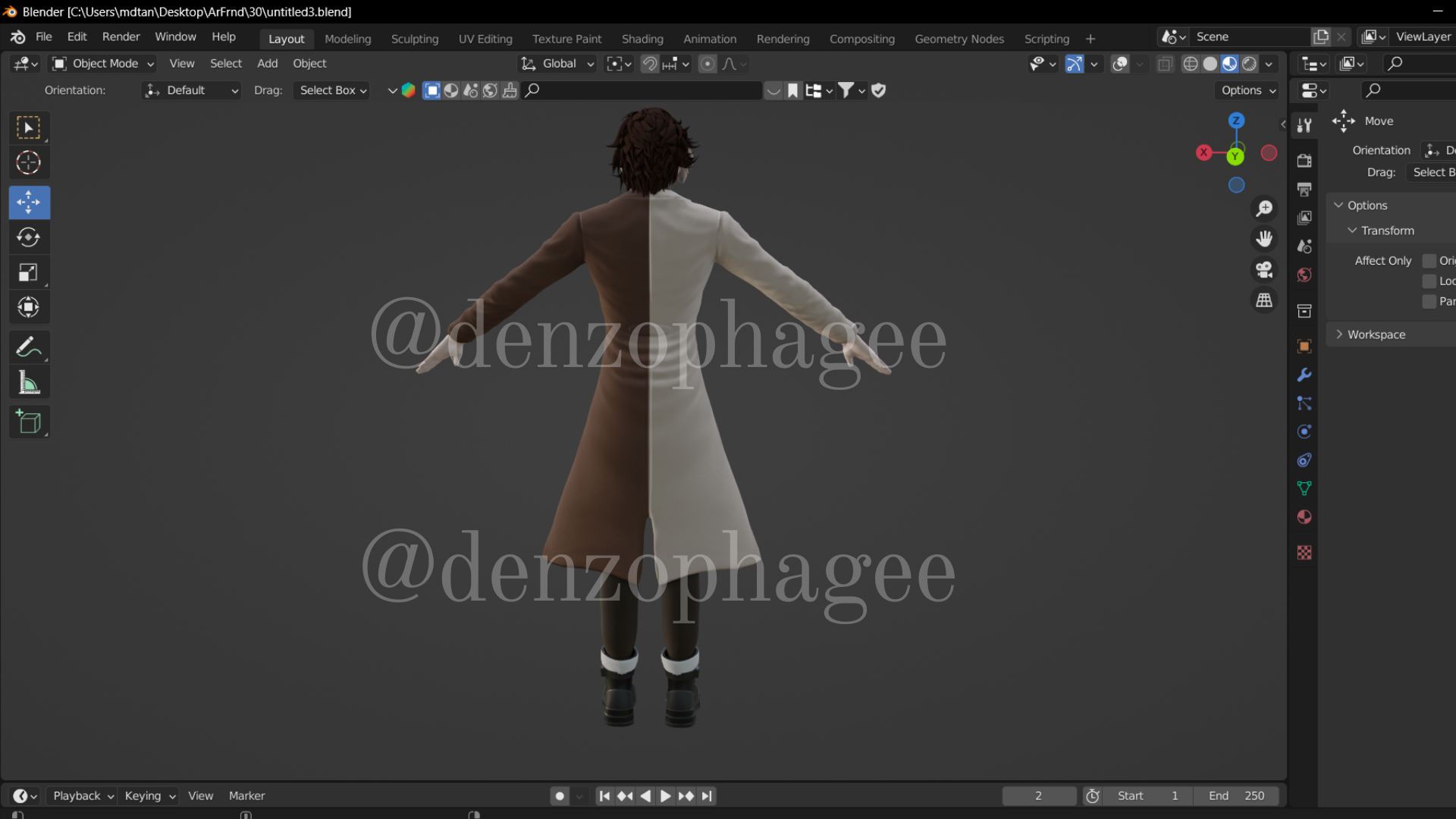1456x819 pixels.
Task: Switch to Geometry Nodes workspace tab
Action: (x=959, y=39)
